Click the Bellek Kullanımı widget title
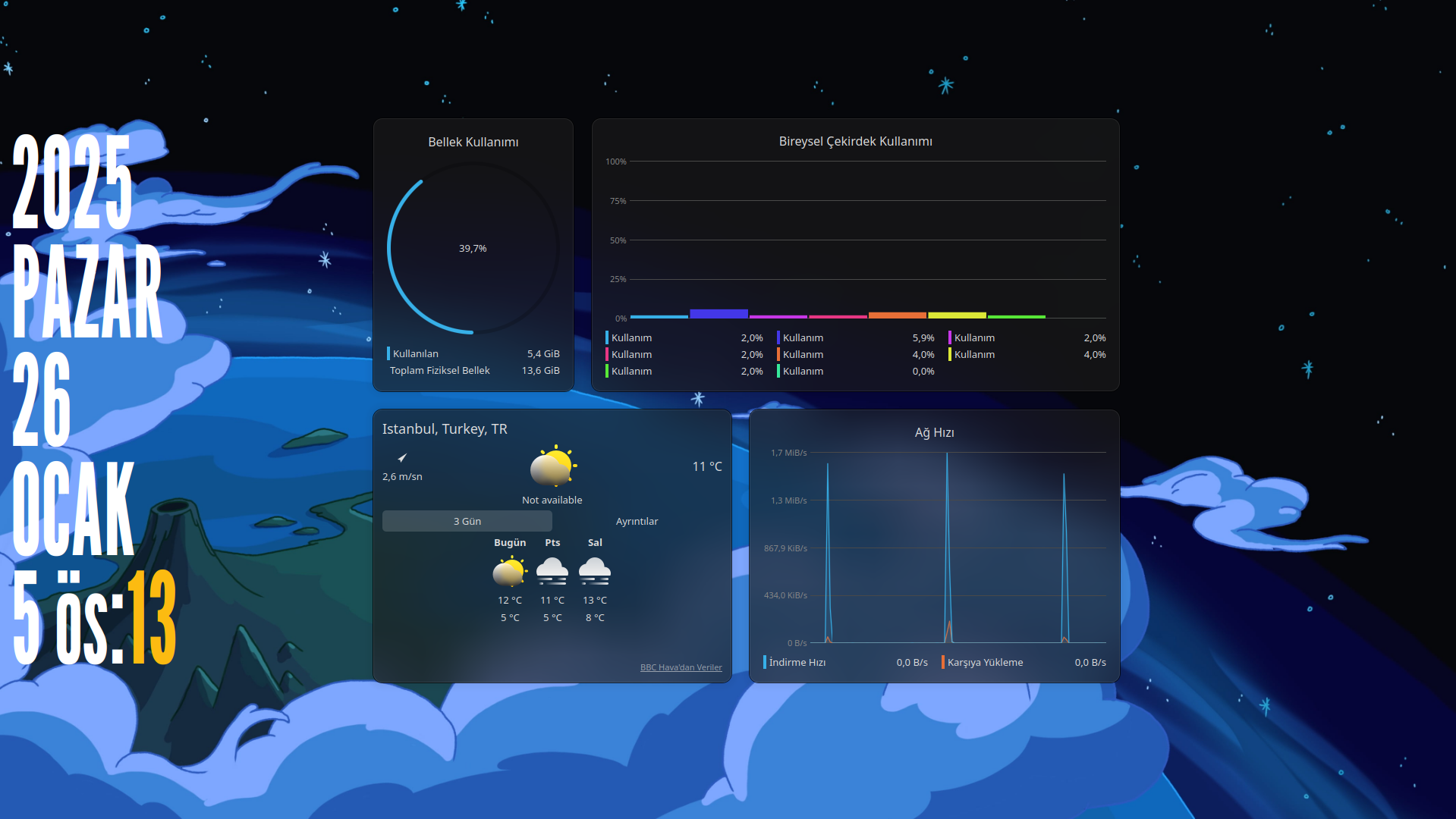 (x=473, y=142)
